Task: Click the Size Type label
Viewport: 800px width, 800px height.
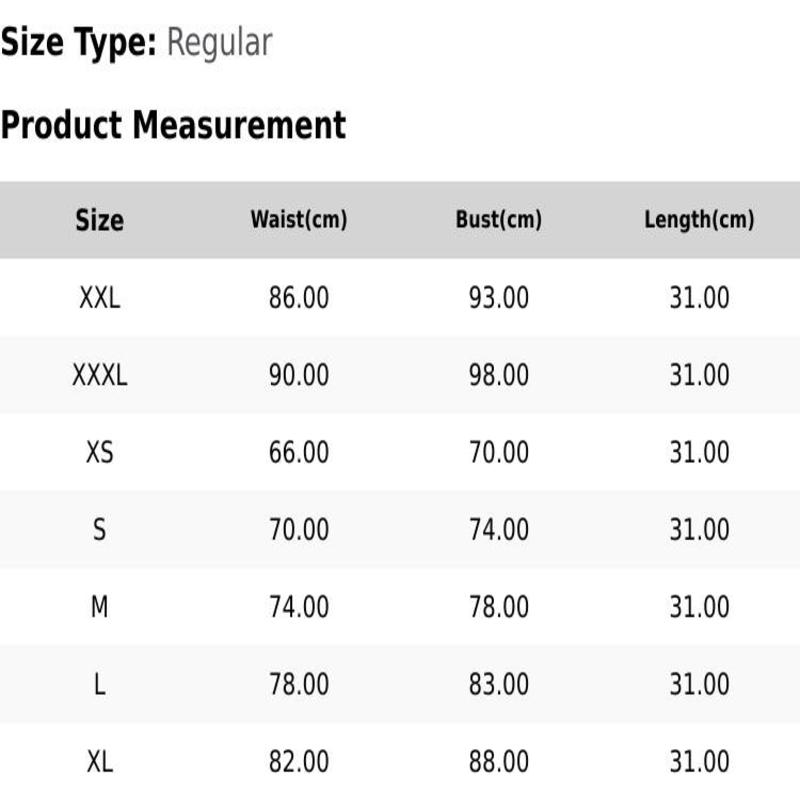Action: (x=79, y=43)
